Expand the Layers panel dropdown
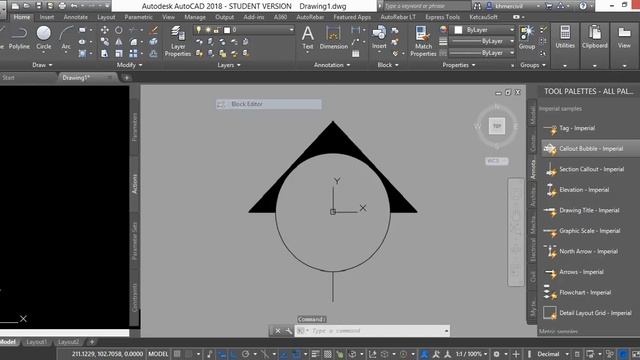 [x=229, y=65]
